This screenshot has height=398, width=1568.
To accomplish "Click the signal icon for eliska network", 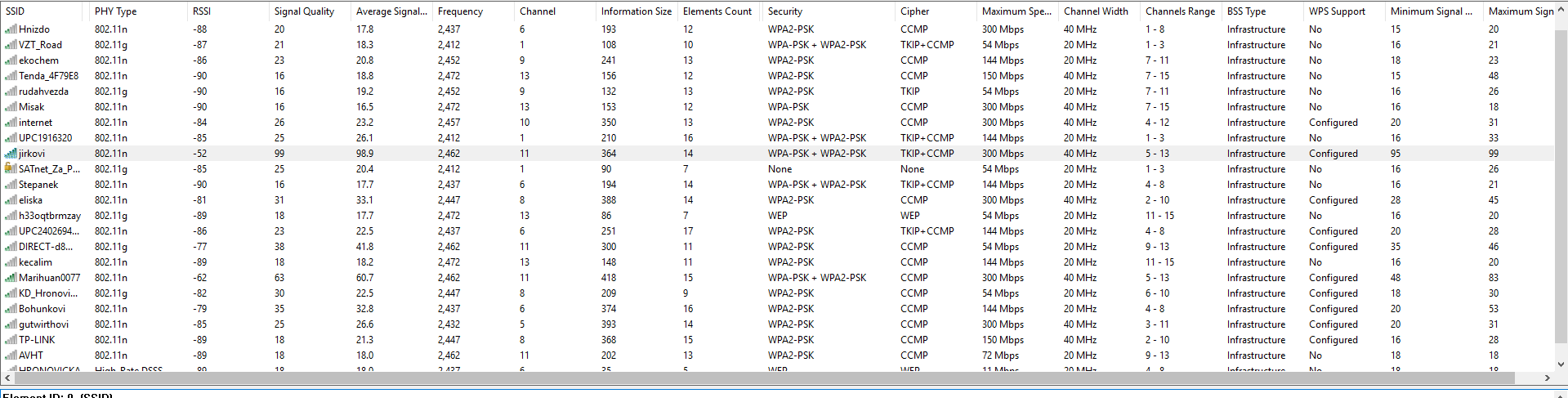I will [11, 200].
